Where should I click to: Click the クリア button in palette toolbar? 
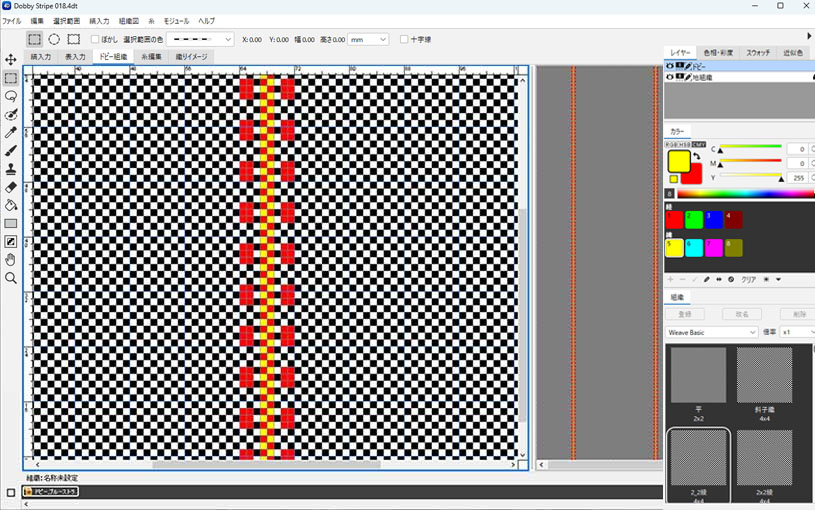[x=748, y=280]
